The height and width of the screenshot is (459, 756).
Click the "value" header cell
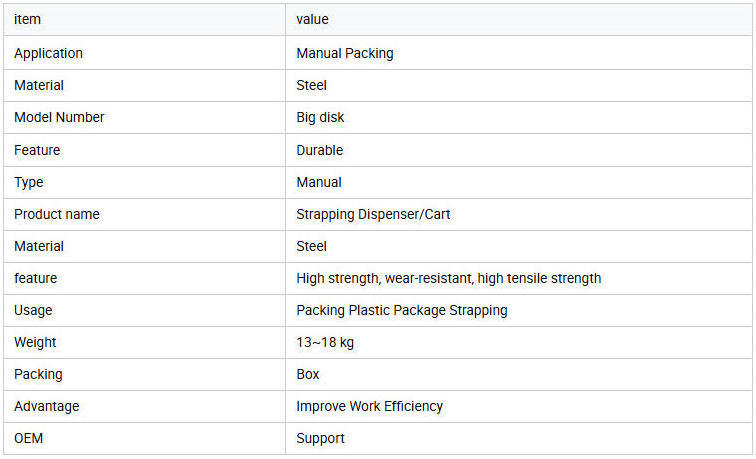coord(312,20)
